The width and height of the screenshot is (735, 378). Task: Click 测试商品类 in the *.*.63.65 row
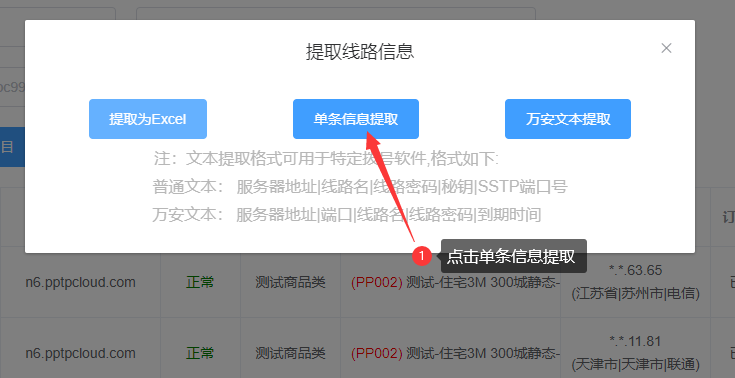pos(290,282)
